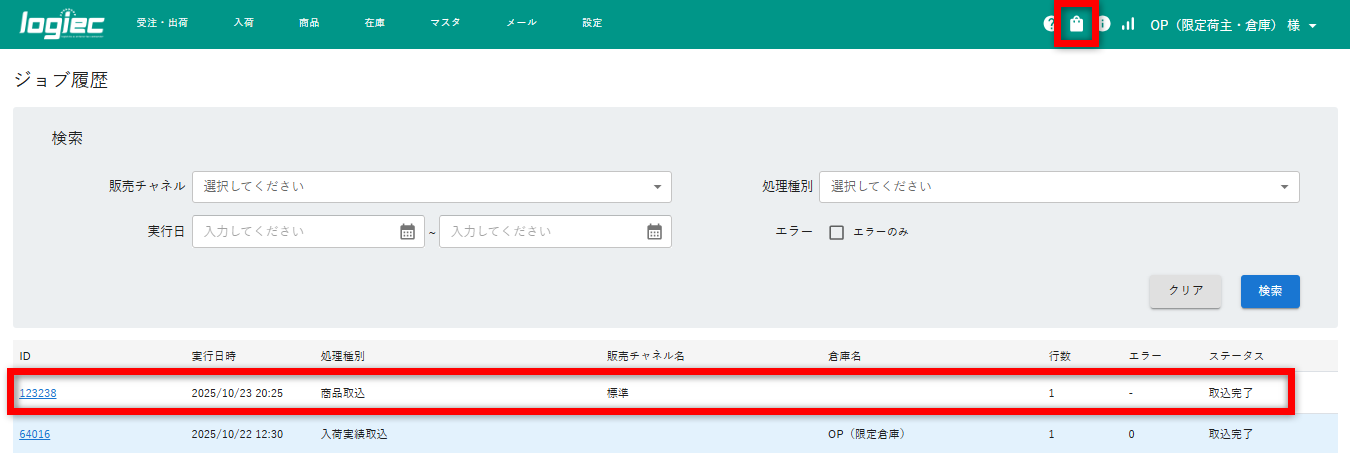Open the information icon in header
The height and width of the screenshot is (453, 1350).
point(1104,23)
